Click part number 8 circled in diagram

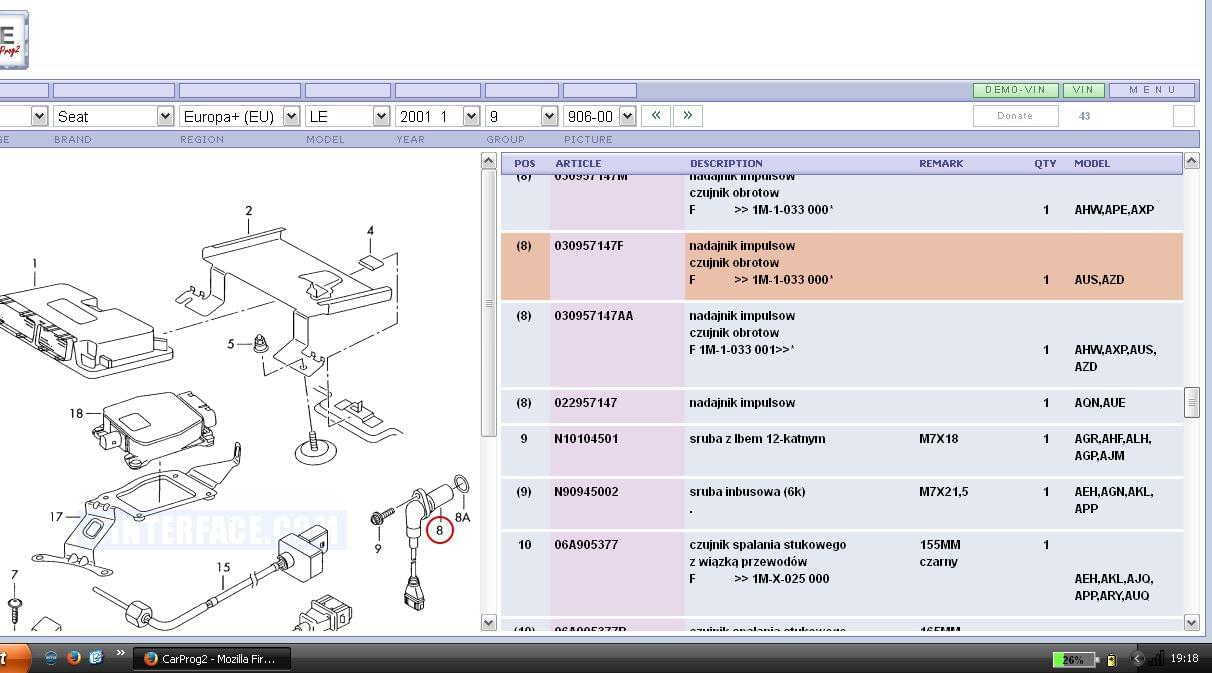tap(440, 530)
